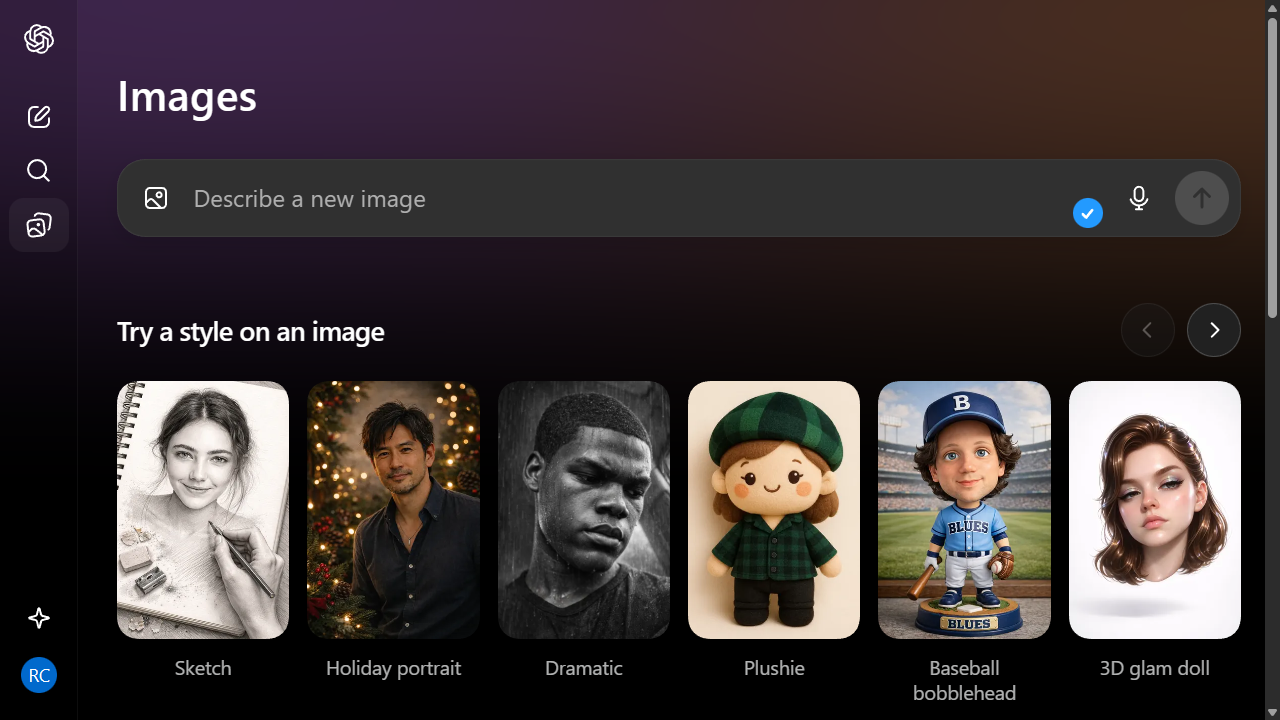Viewport: 1280px width, 720px height.
Task: Open search from the sidebar
Action: tap(38, 170)
